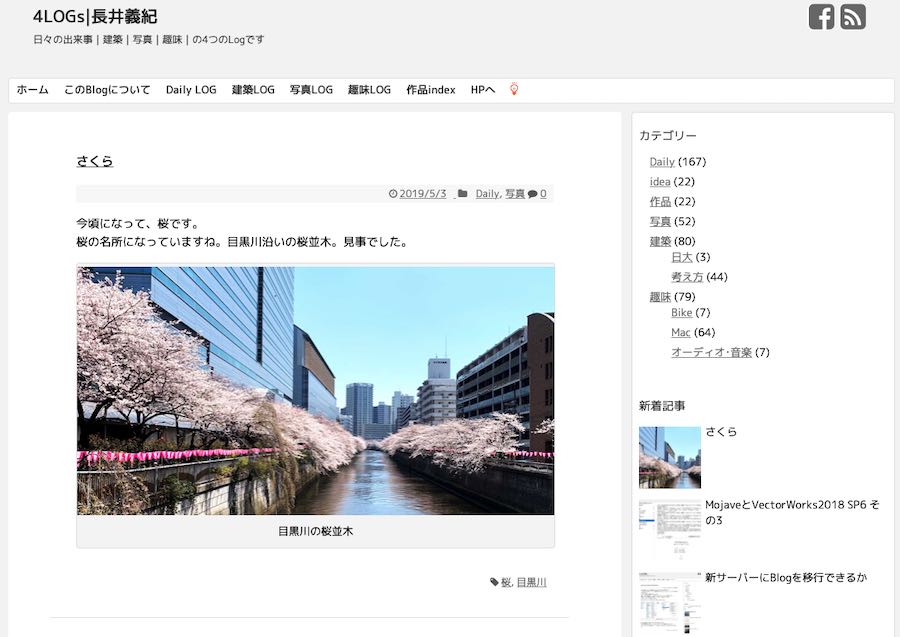Open 建築 category in sidebar
The width and height of the screenshot is (900, 637).
click(660, 242)
